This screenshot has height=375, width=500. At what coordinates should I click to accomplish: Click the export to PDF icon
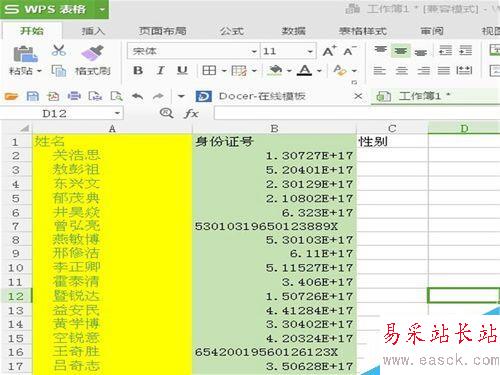pos(53,96)
